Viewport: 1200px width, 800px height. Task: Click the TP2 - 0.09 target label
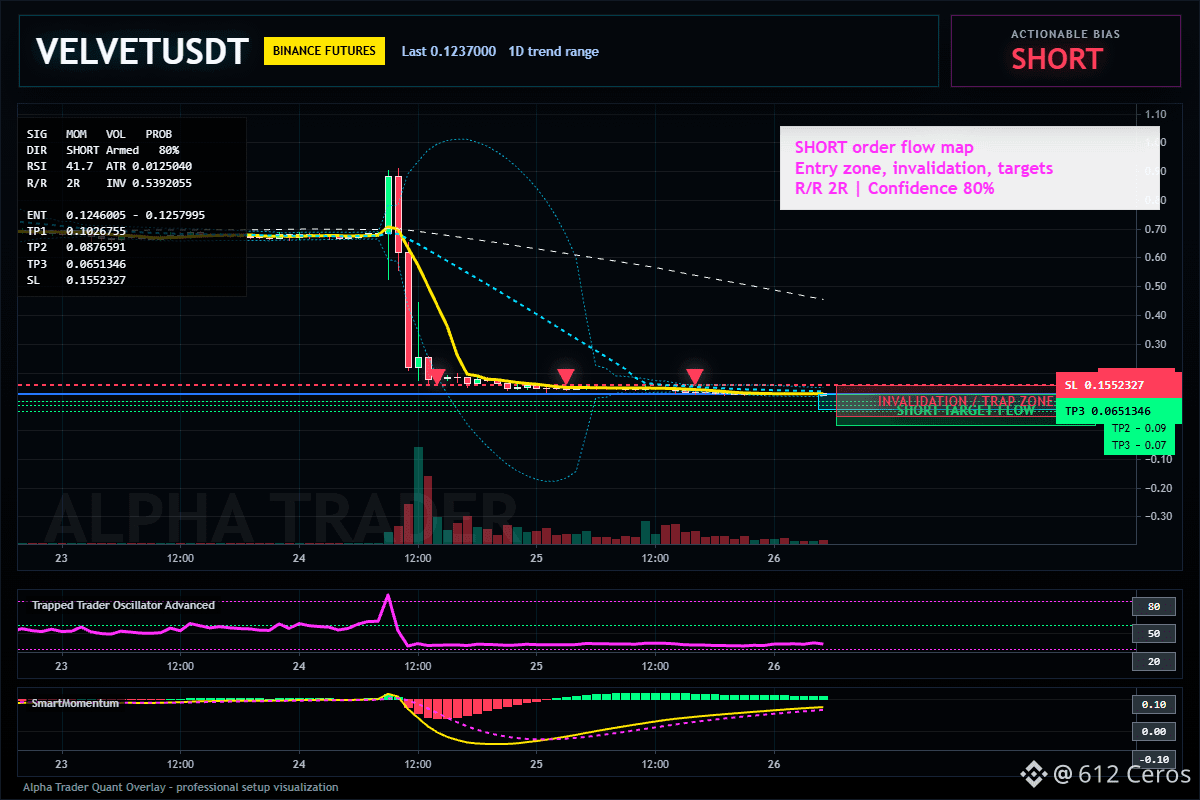point(1138,428)
